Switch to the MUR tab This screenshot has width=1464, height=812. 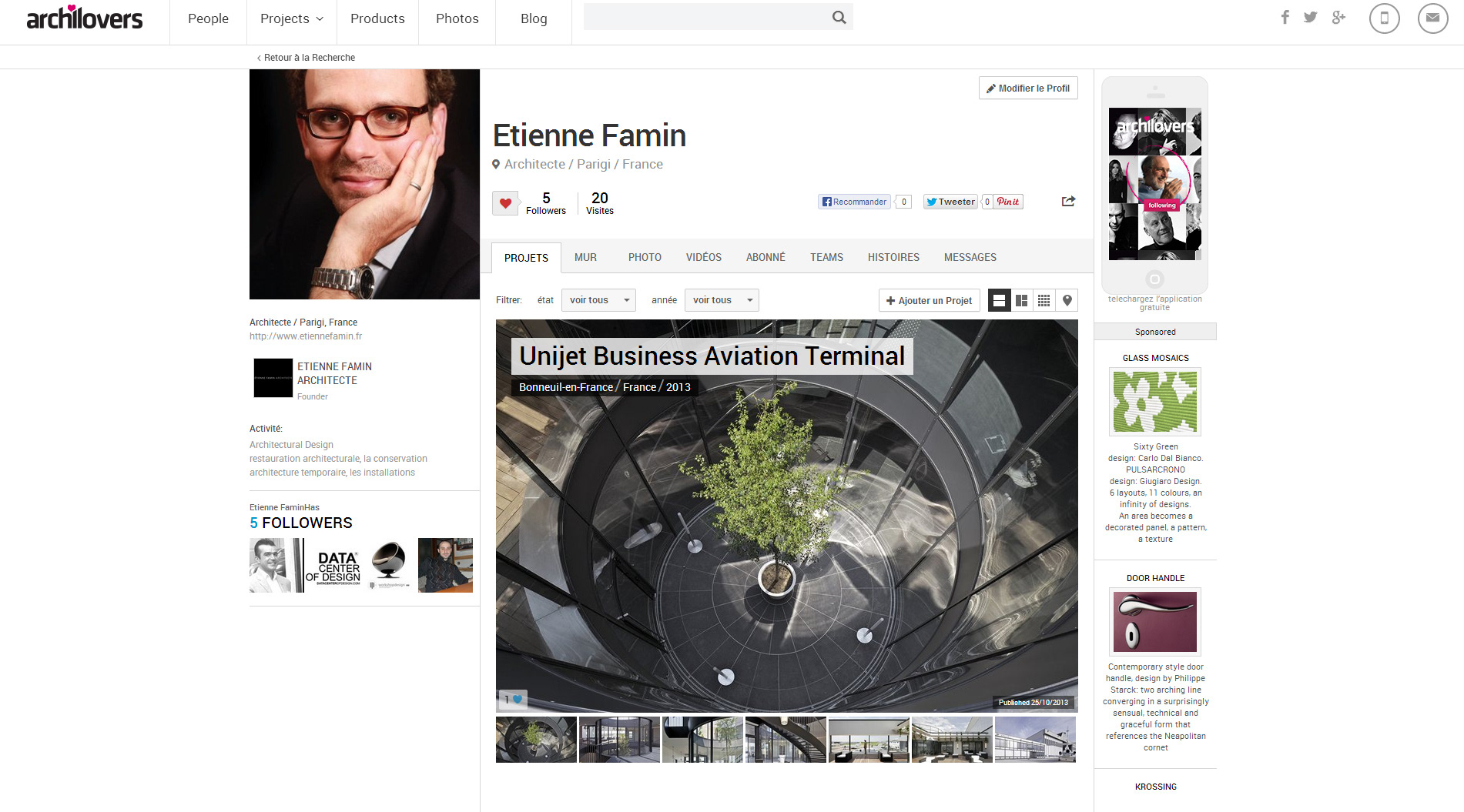(585, 257)
